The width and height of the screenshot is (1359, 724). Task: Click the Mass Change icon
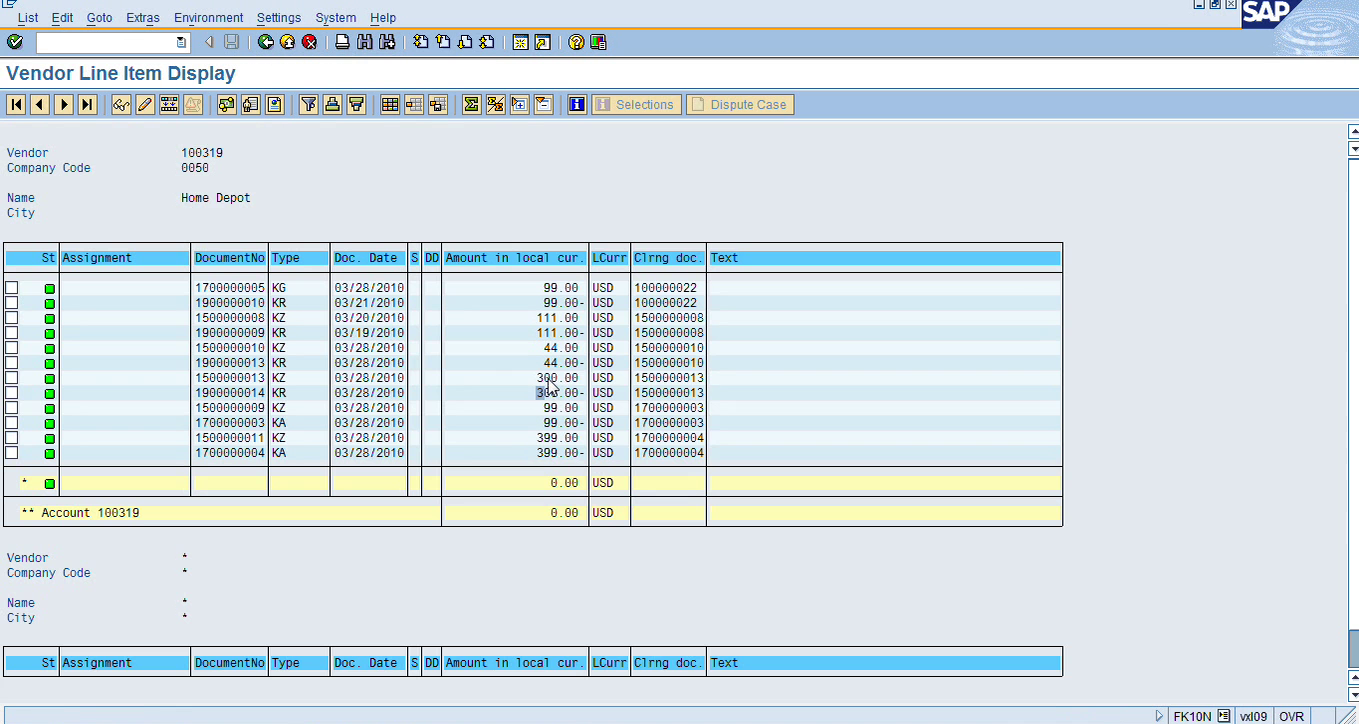tap(169, 104)
